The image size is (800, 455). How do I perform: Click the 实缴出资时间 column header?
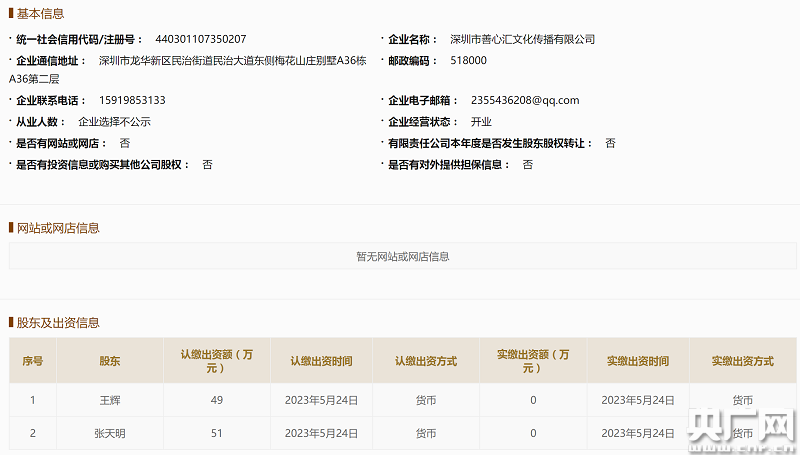638,361
